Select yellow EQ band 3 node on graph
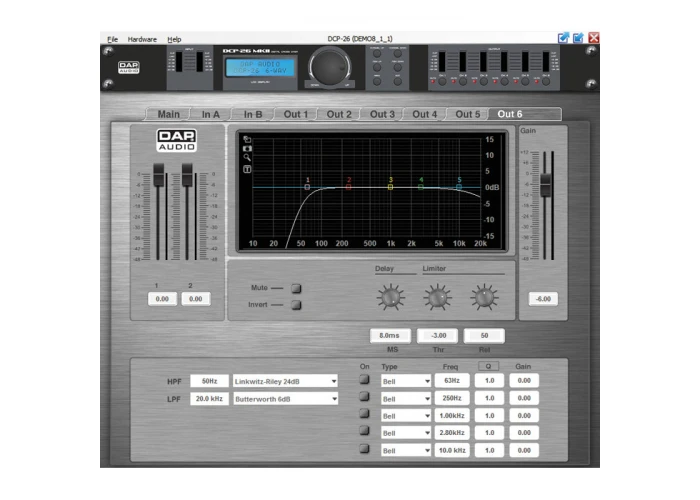Image resolution: width=700 pixels, height=500 pixels. point(390,187)
